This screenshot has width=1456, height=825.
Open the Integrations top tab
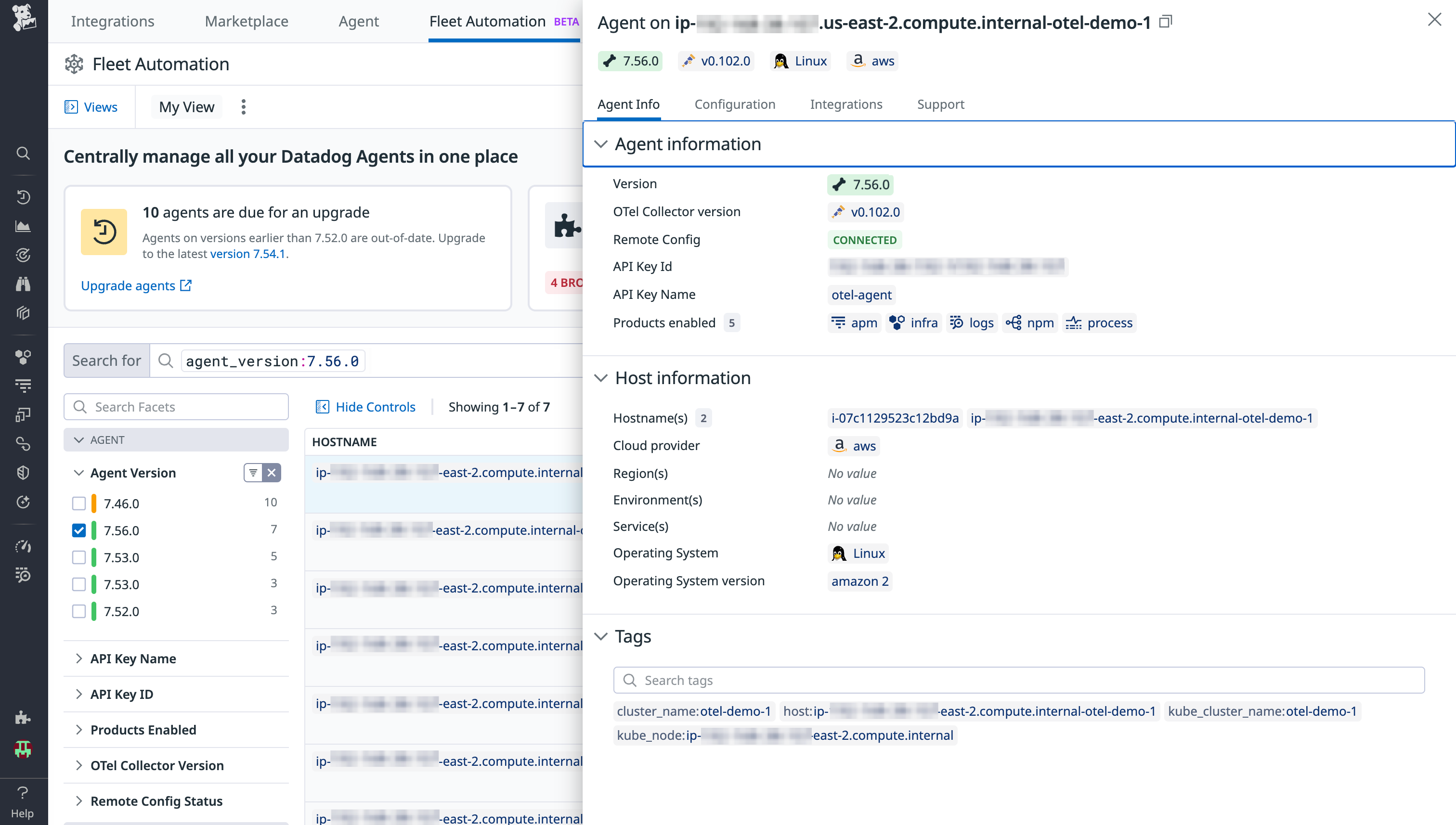pyautogui.click(x=113, y=21)
